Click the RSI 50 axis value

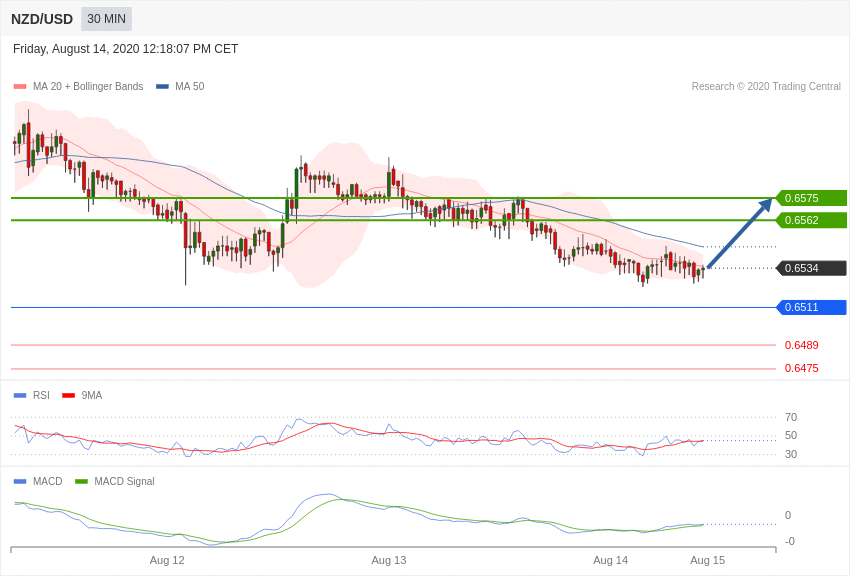791,436
